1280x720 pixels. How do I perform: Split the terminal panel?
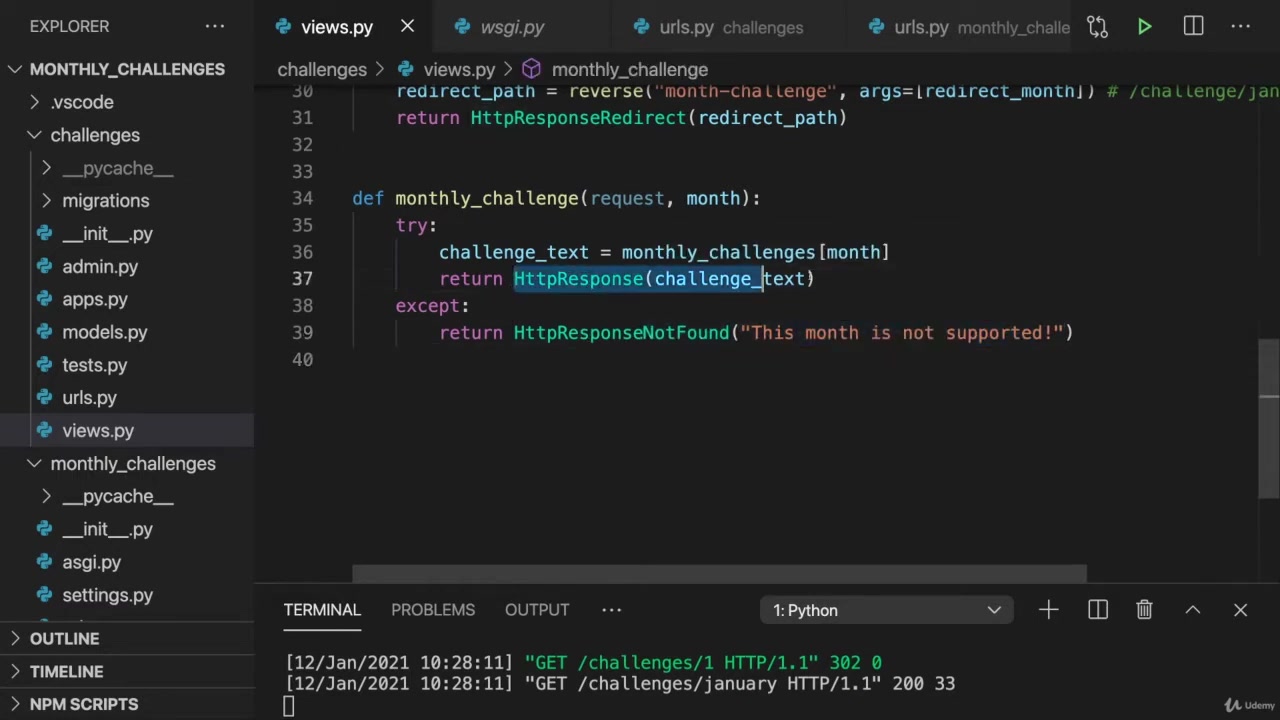click(x=1097, y=610)
